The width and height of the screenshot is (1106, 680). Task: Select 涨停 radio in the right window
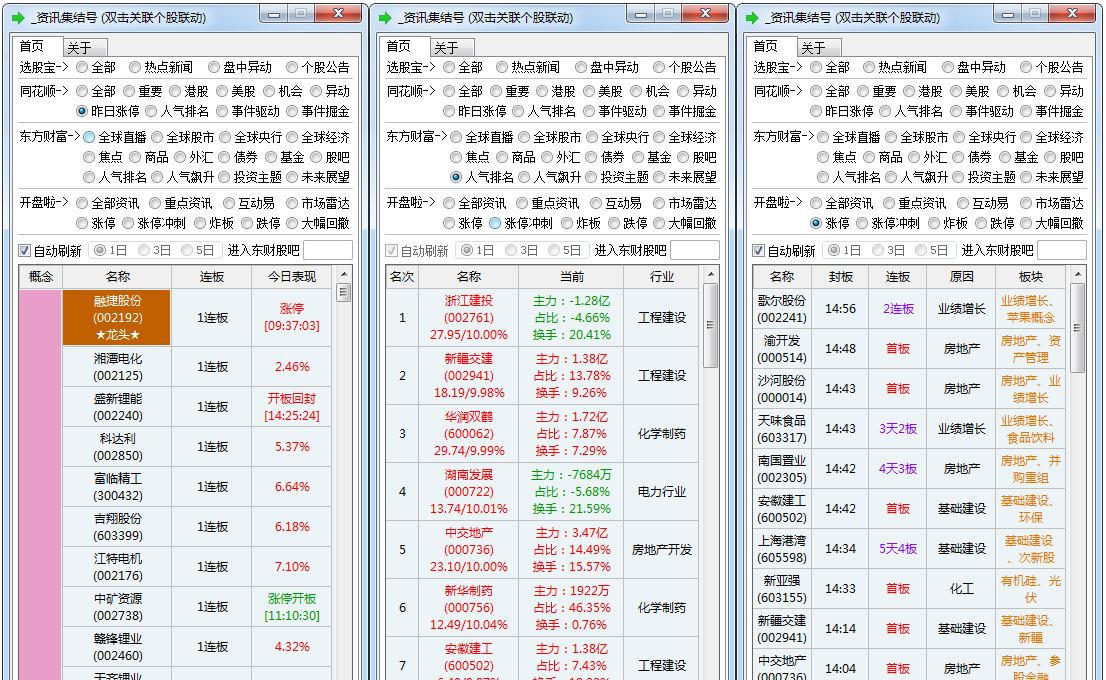pyautogui.click(x=815, y=223)
